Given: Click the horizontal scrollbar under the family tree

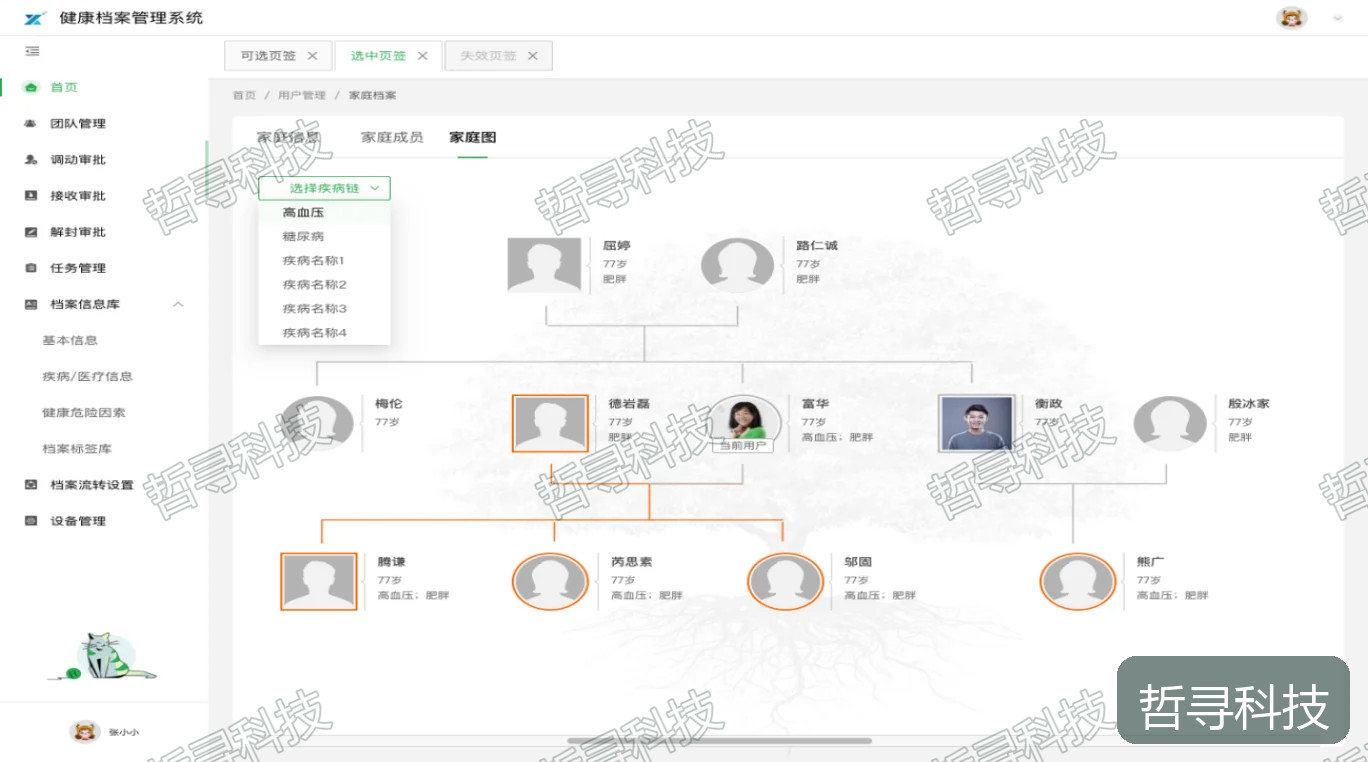Looking at the screenshot, I should coord(719,741).
